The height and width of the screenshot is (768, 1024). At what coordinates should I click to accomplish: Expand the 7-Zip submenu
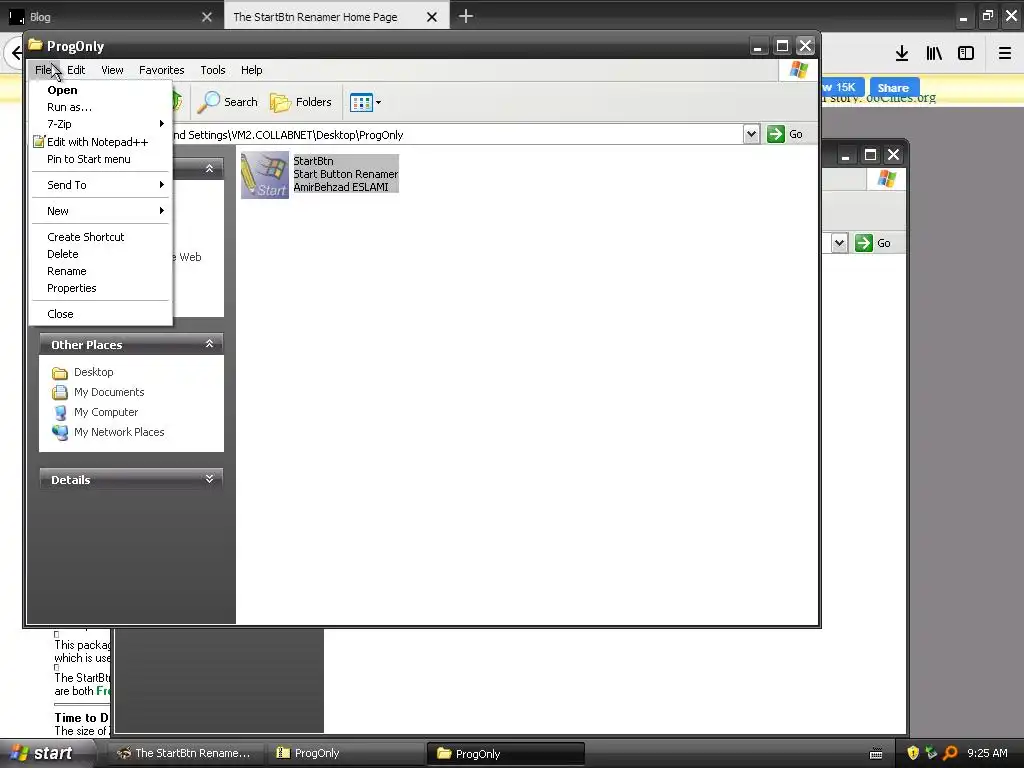101,124
